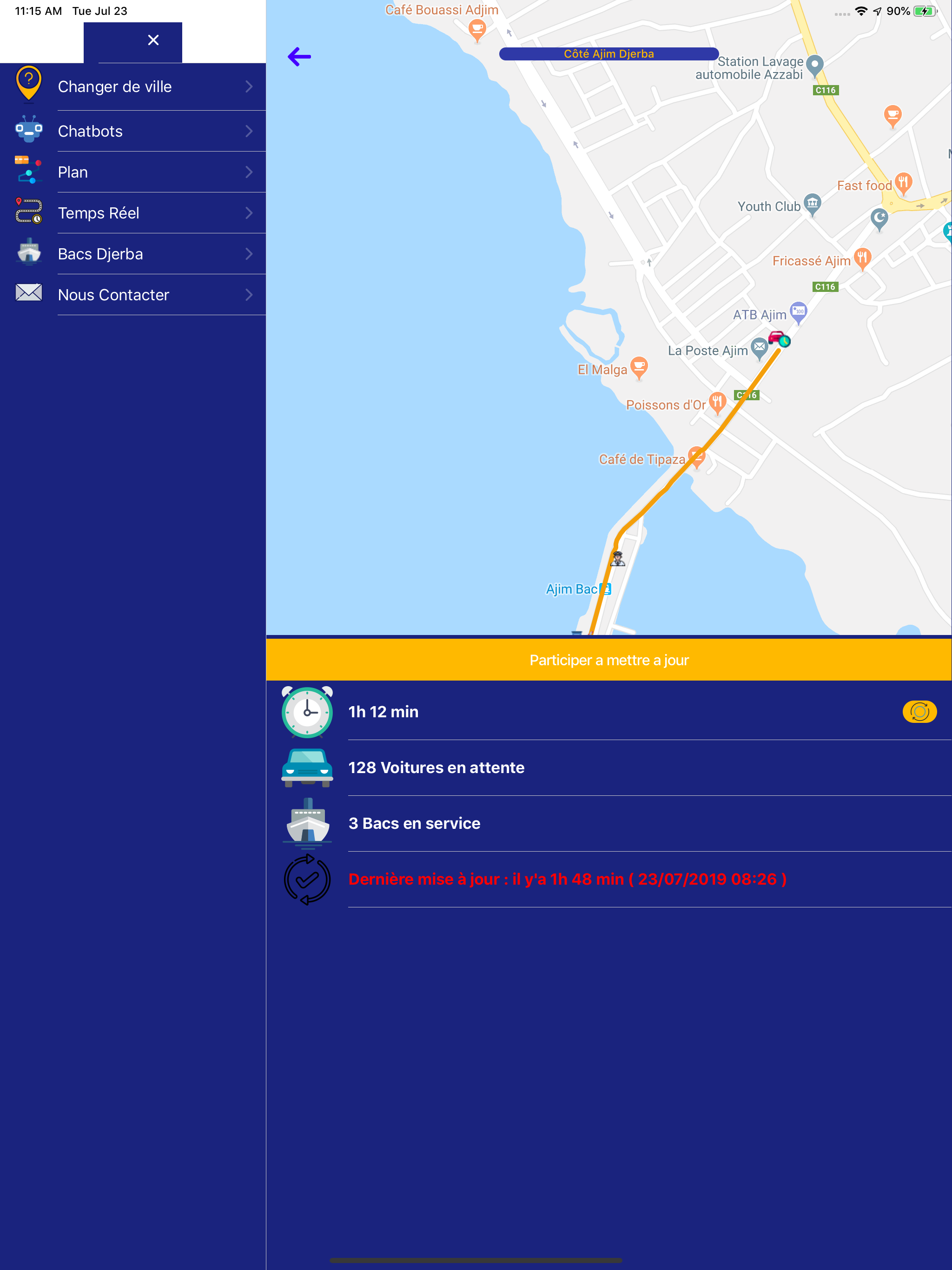Viewport: 952px width, 1270px height.
Task: Tap Poissons d'Or restaurant pin
Action: [x=717, y=403]
